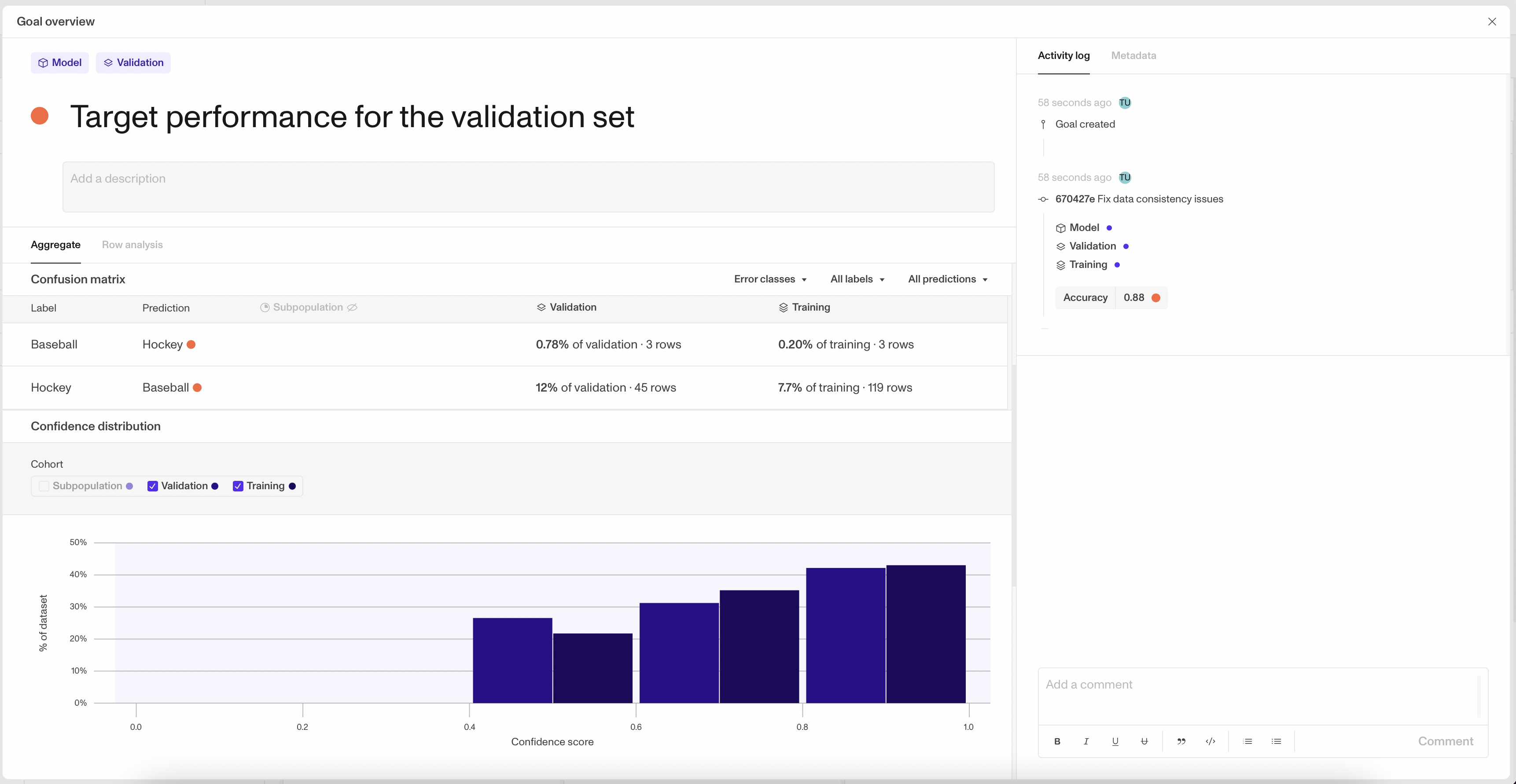Toggle underline in comment editor
Screen dimensions: 1516x784
1115,741
